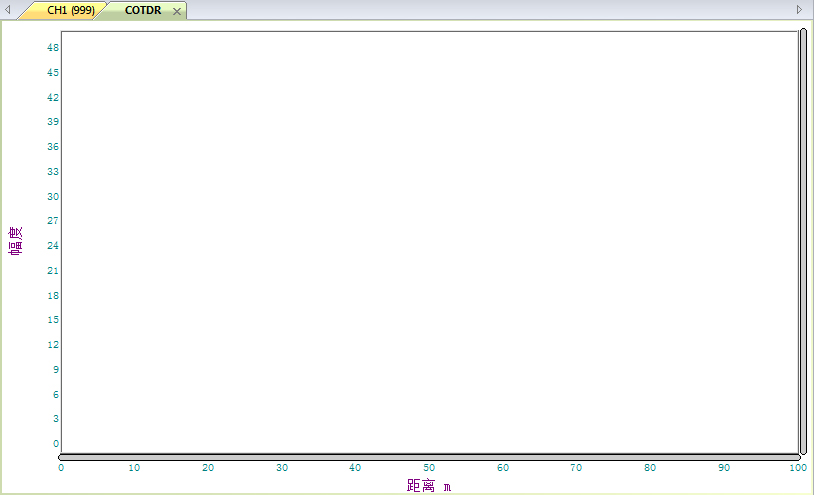The height and width of the screenshot is (495, 814).
Task: Click the 36 tick on the amplitude axis
Action: tap(53, 147)
